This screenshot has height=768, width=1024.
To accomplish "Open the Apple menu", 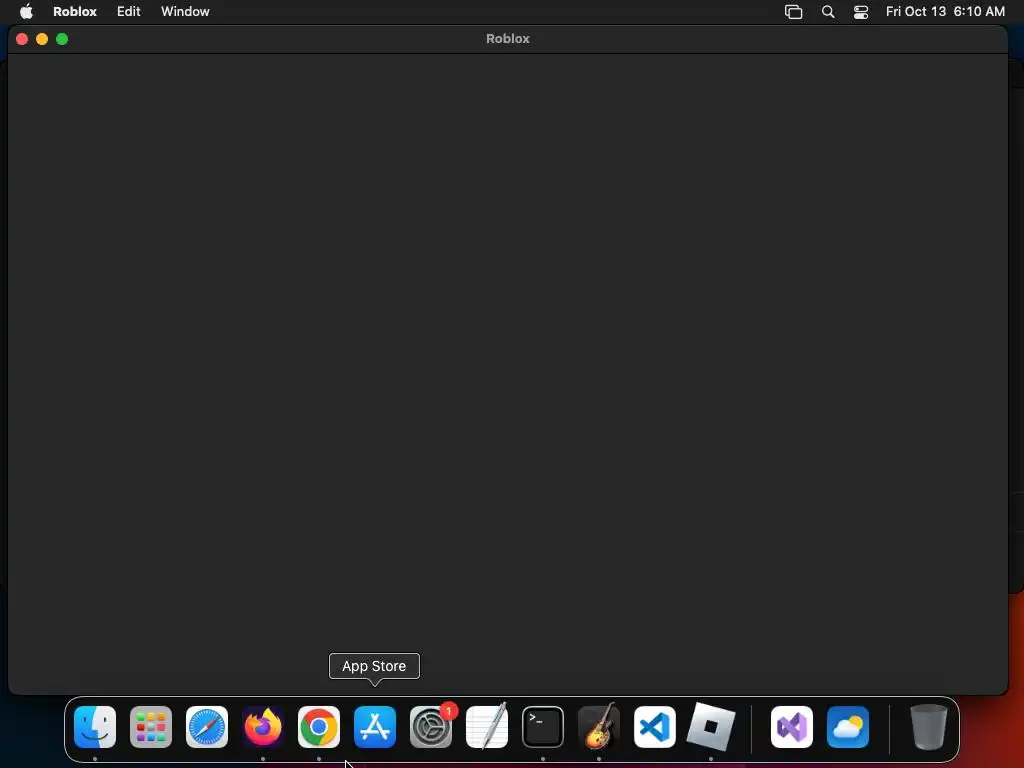I will point(26,11).
